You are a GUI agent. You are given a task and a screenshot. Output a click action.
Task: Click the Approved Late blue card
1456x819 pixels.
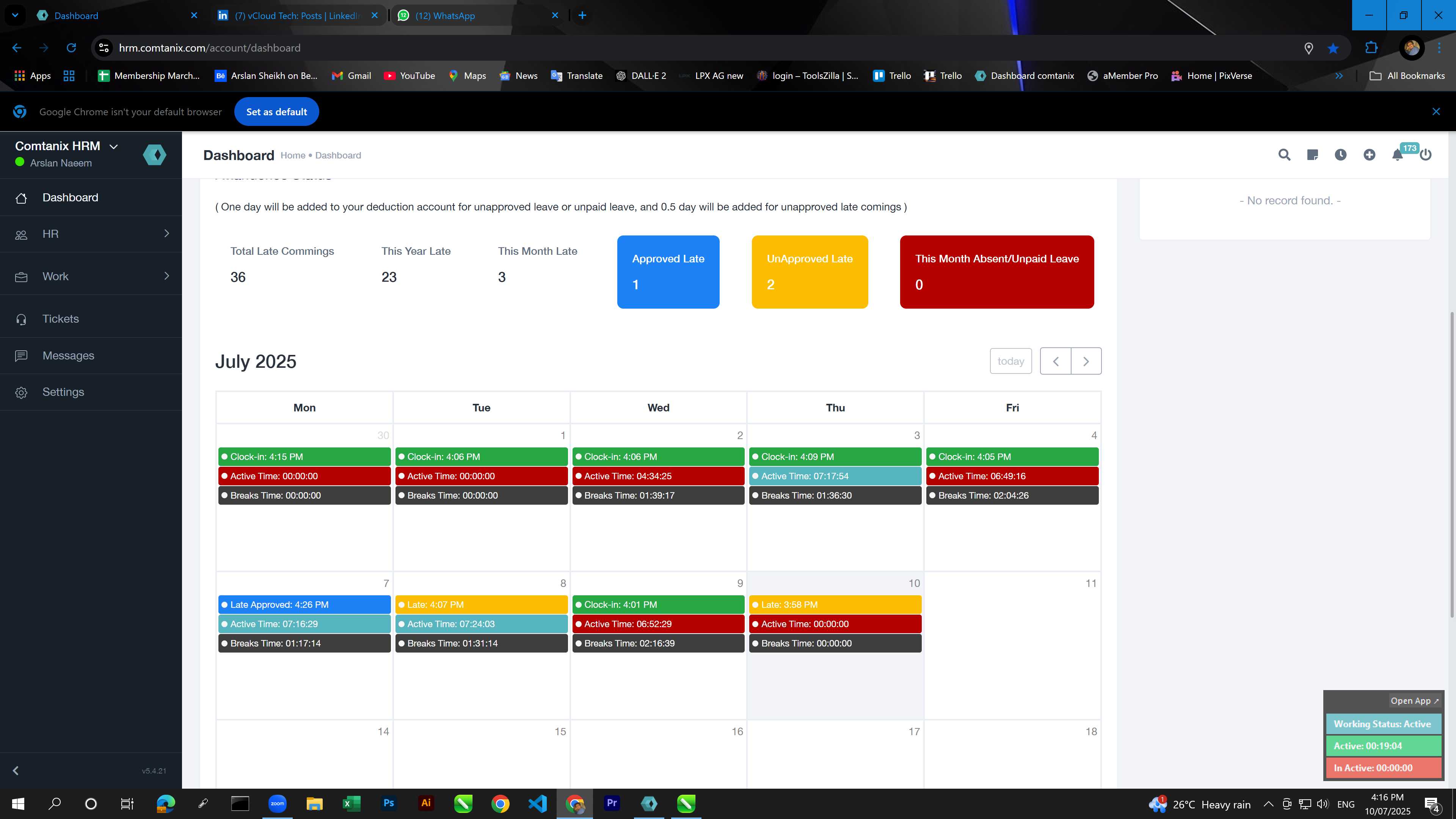[668, 272]
